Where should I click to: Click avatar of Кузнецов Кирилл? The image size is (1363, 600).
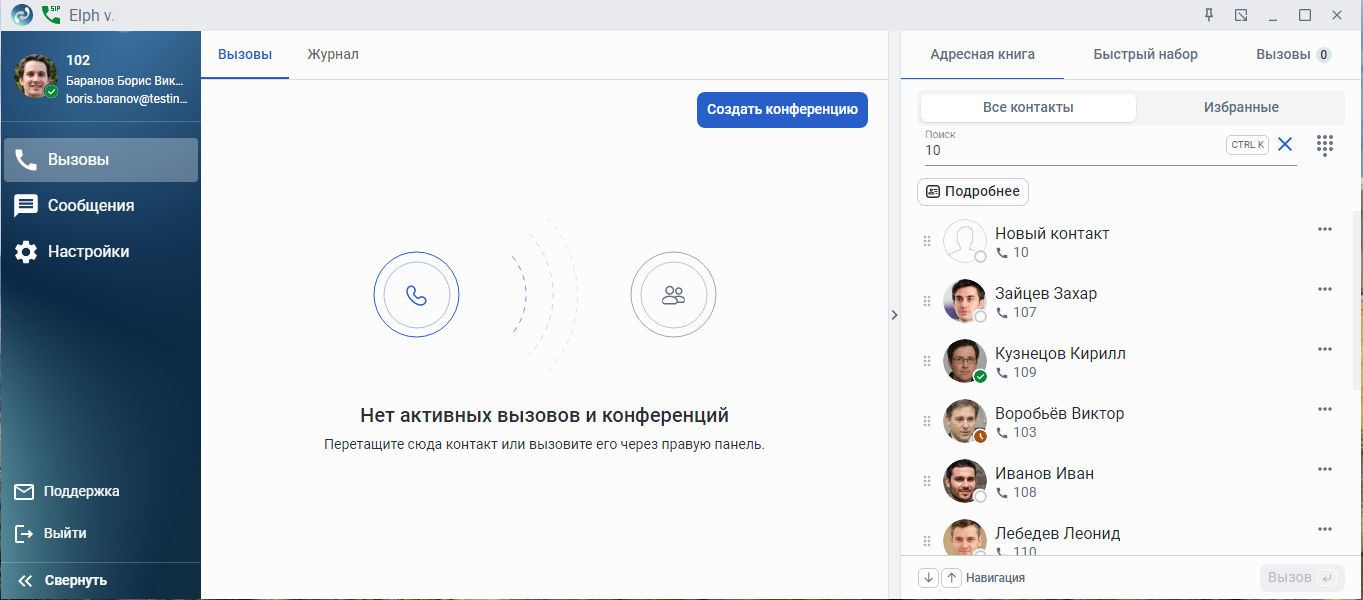[x=965, y=361]
